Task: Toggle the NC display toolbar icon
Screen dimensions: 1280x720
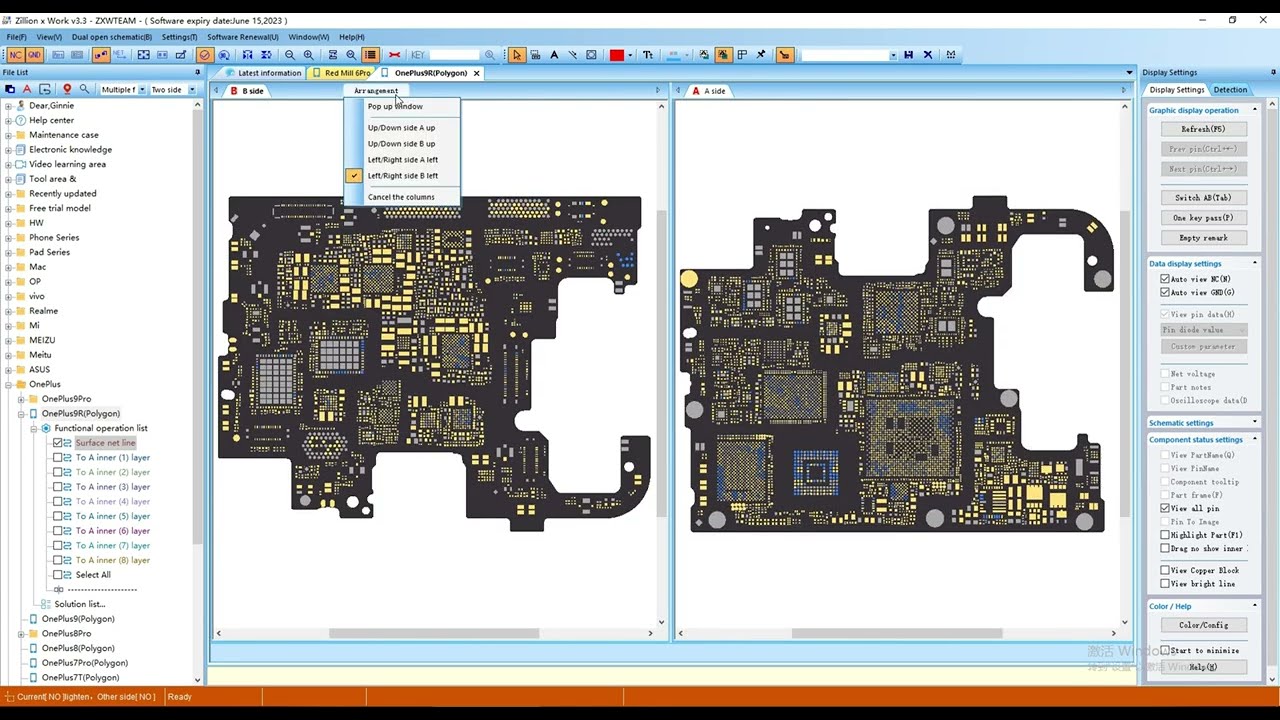Action: tap(16, 55)
